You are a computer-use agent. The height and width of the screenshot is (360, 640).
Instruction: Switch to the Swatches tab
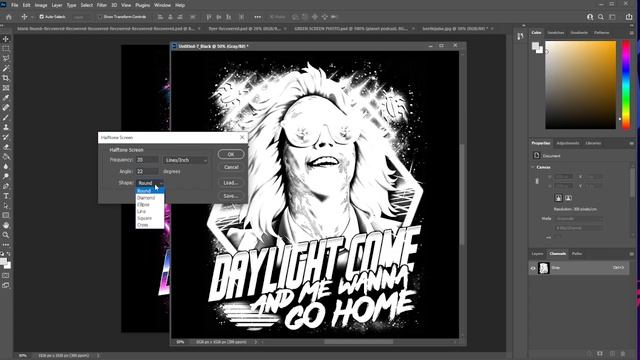[556, 33]
